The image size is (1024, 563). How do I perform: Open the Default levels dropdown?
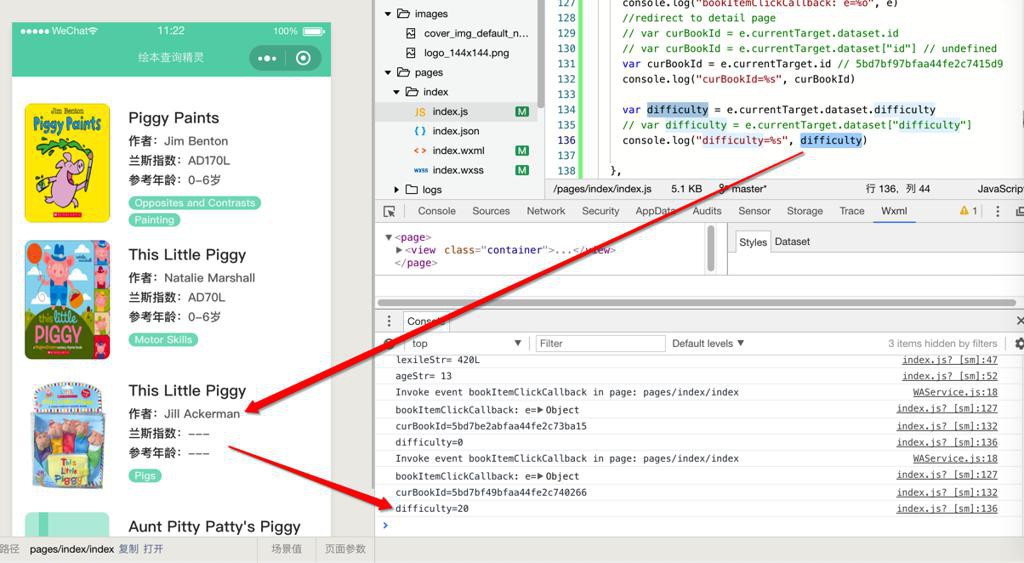click(x=708, y=343)
